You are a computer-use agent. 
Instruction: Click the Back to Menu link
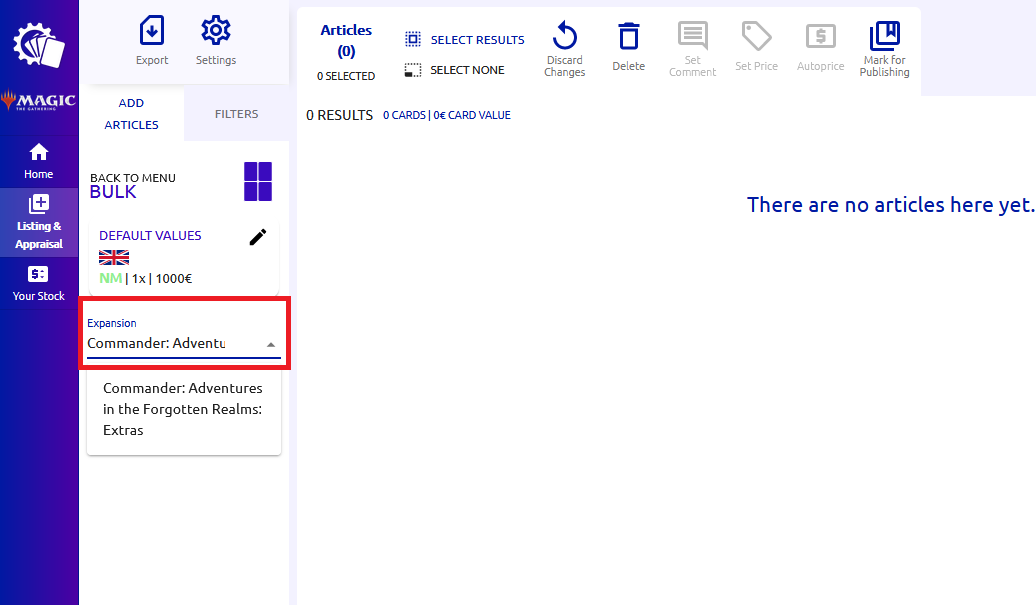[133, 178]
